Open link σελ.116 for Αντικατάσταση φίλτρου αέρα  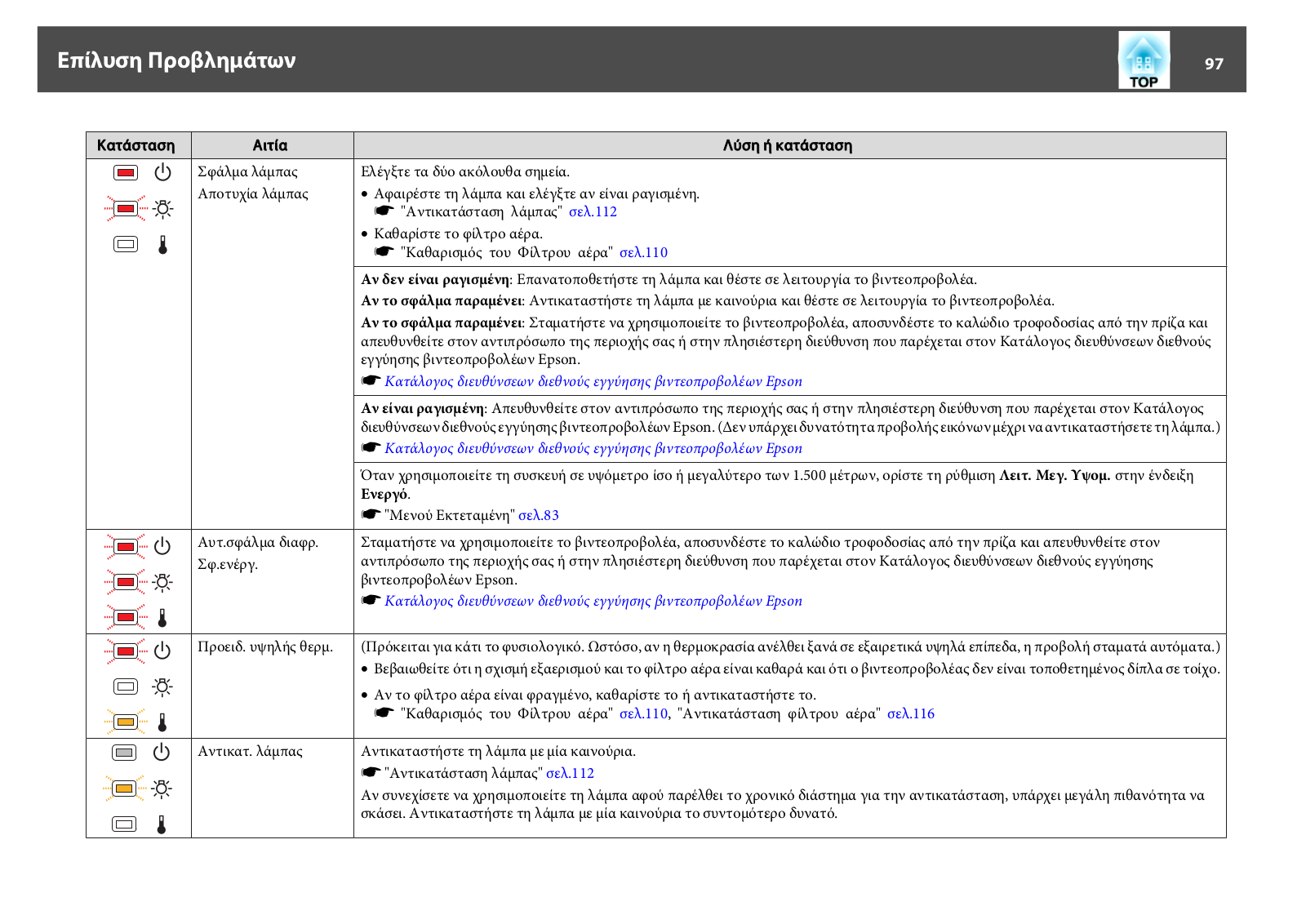pos(911,714)
